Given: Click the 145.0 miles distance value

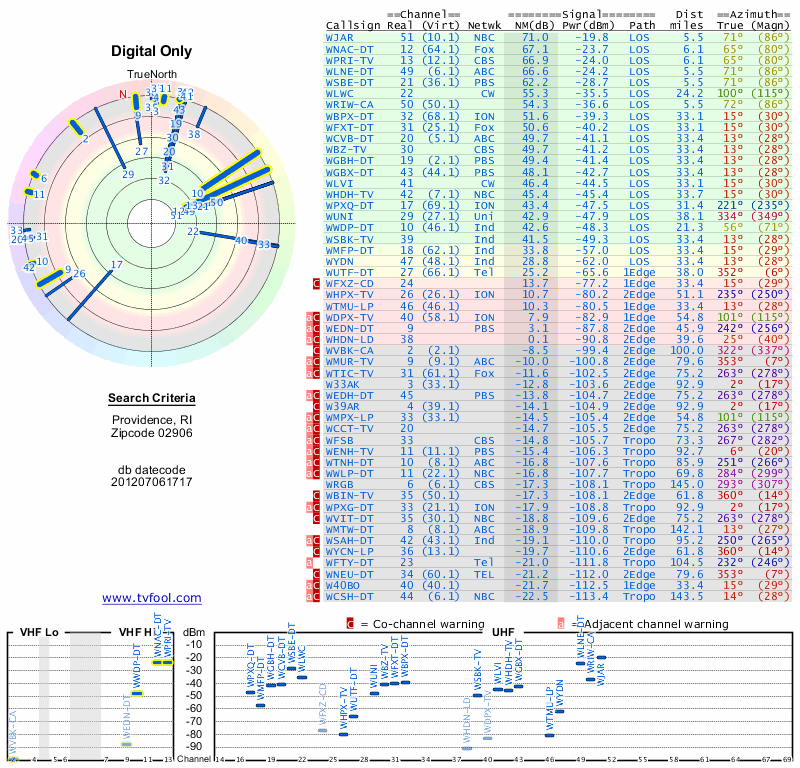Looking at the screenshot, I should pos(687,485).
